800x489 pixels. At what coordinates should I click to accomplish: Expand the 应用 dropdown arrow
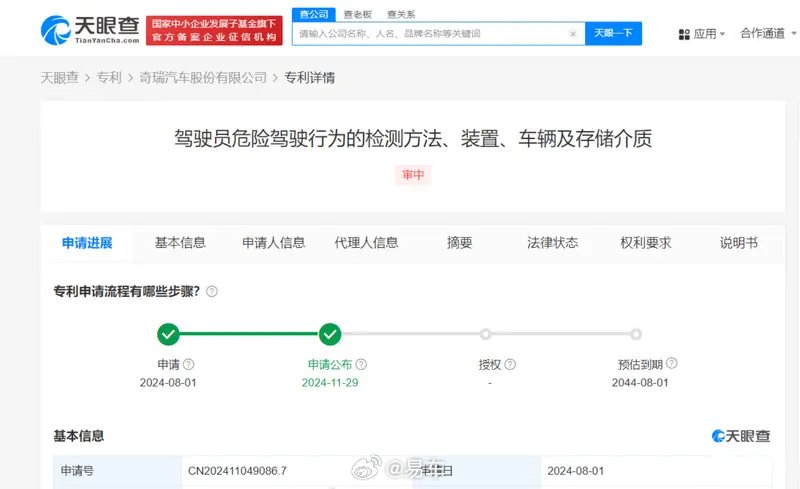[722, 34]
